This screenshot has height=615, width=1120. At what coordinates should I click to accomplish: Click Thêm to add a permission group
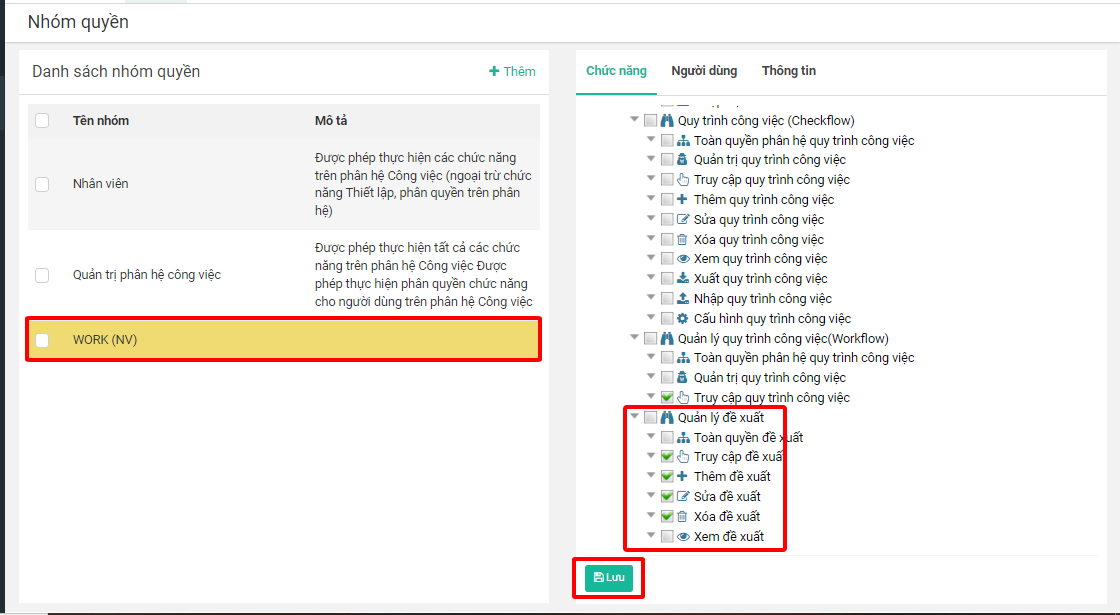coord(512,71)
